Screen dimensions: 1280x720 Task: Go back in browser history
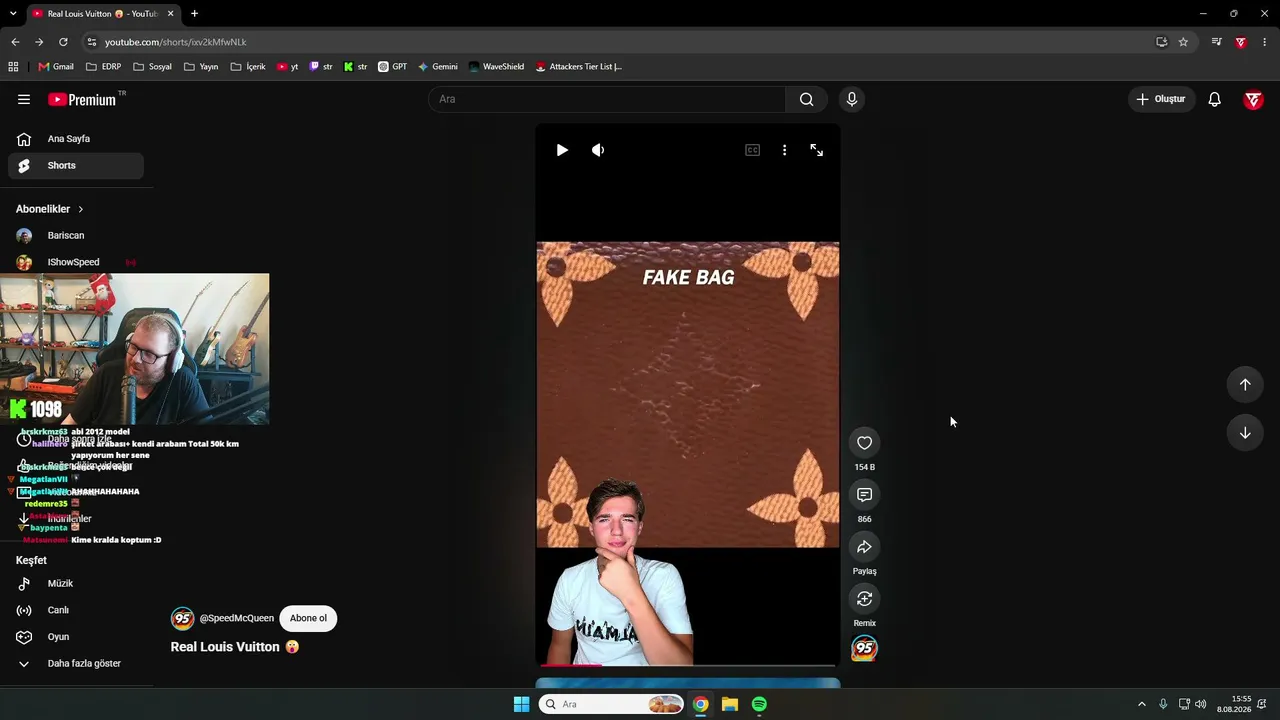[15, 42]
